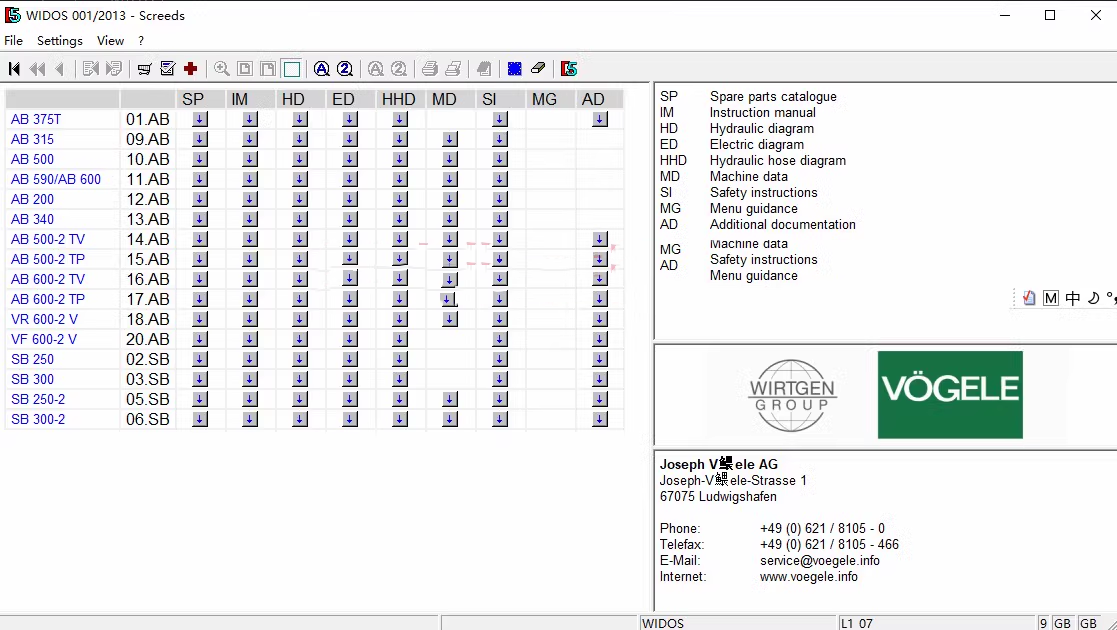Click the 'Hydraulic hose diagram' legend text
This screenshot has height=630, width=1117.
778,160
